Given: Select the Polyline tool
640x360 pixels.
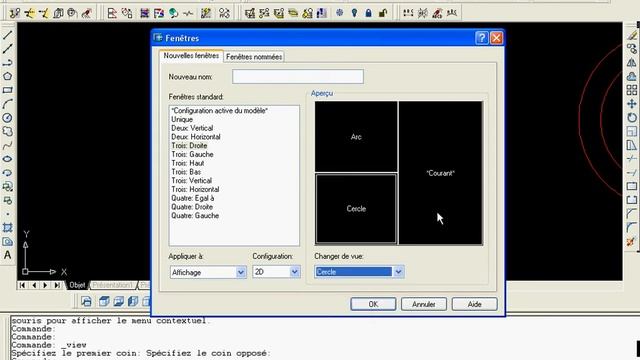Looking at the screenshot, I should coord(7,63).
